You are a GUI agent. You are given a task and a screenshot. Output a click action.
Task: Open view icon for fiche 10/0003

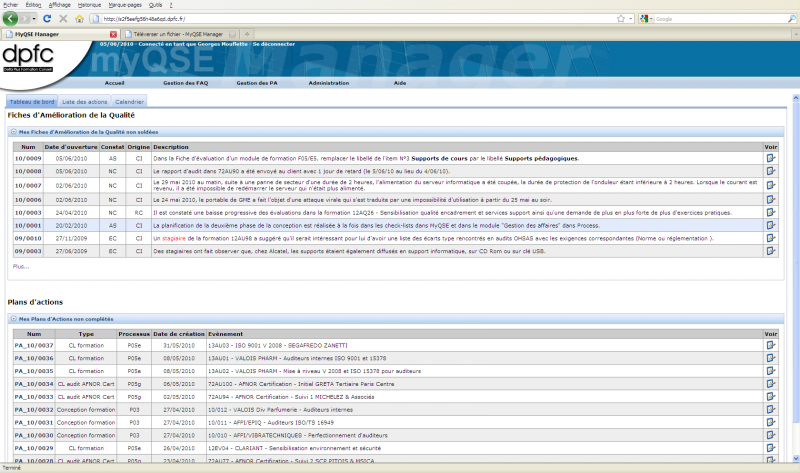770,212
